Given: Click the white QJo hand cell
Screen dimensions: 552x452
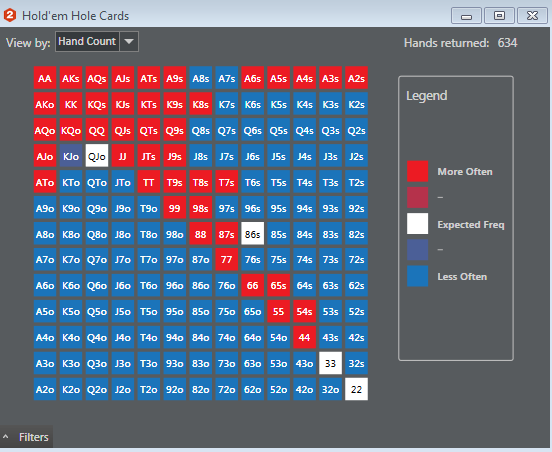Looking at the screenshot, I should coord(97,156).
